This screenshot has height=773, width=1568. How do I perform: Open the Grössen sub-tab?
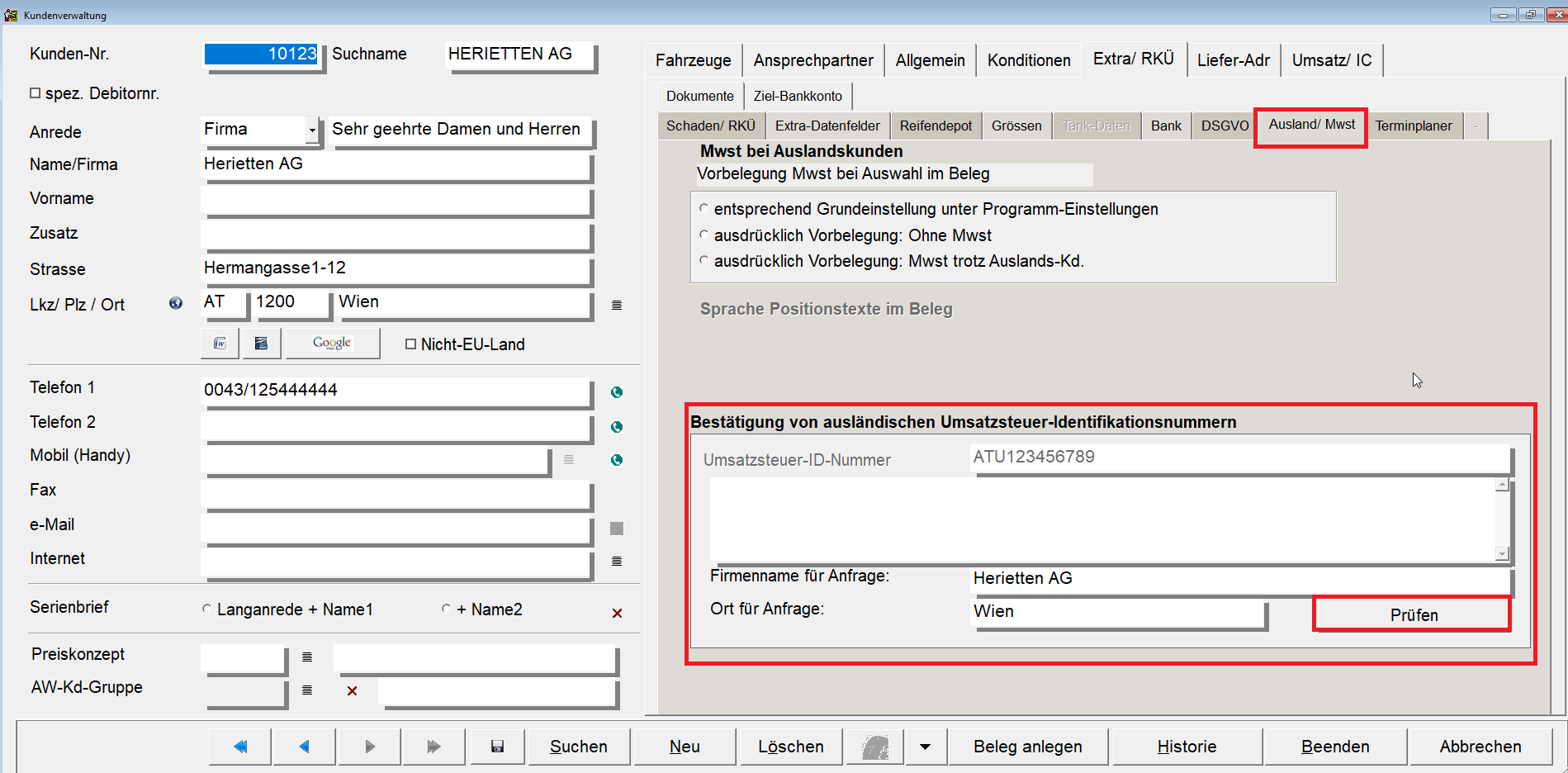1016,126
